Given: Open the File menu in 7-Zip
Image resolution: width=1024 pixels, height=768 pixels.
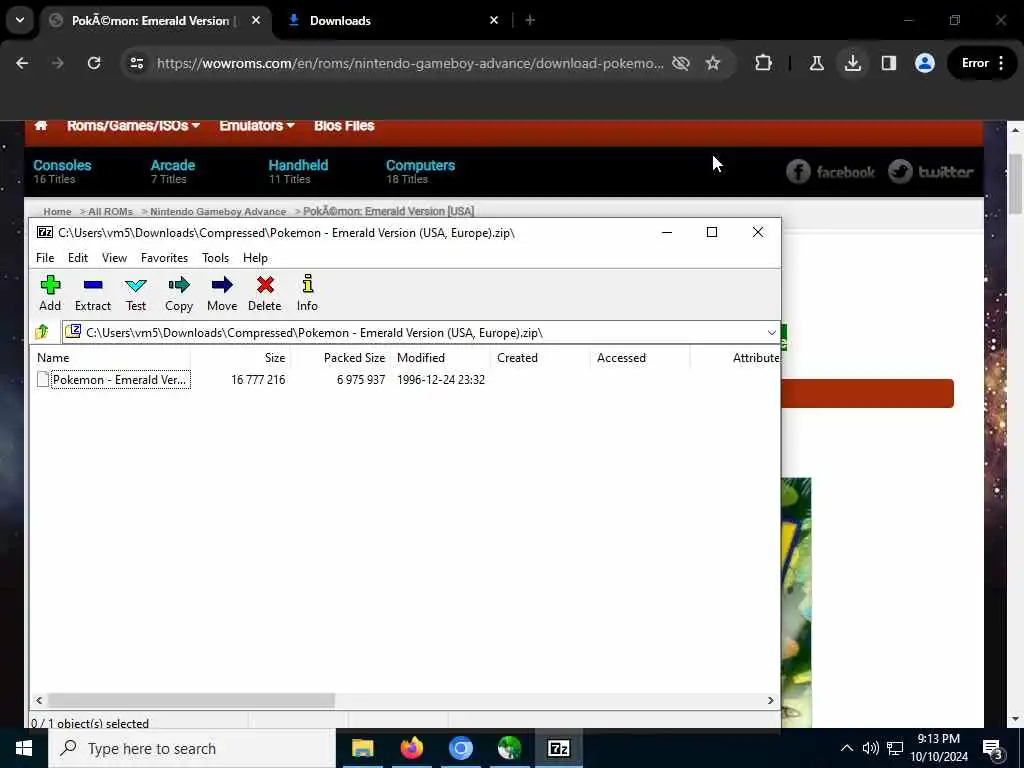Looking at the screenshot, I should tap(45, 258).
